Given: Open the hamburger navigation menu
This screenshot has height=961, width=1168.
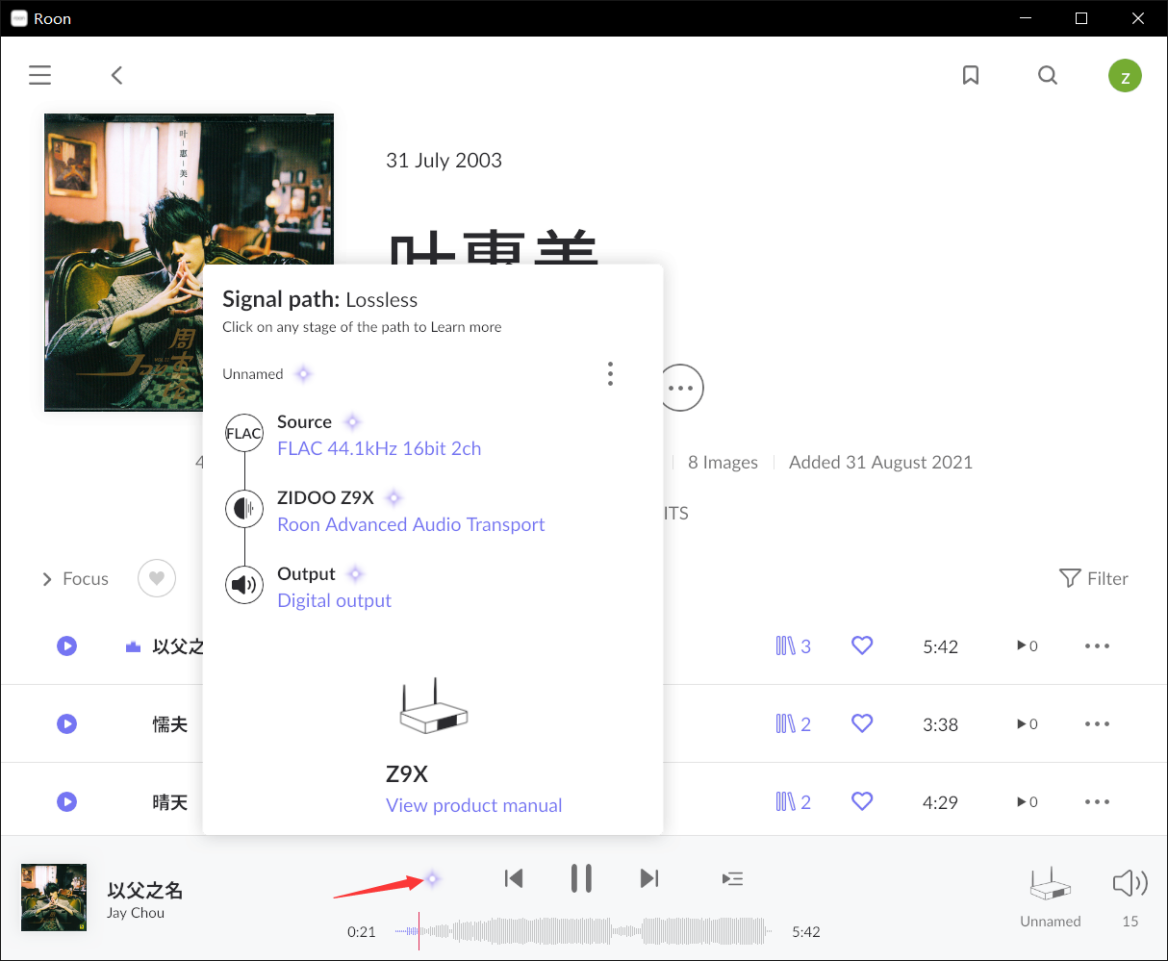Looking at the screenshot, I should click(x=40, y=75).
